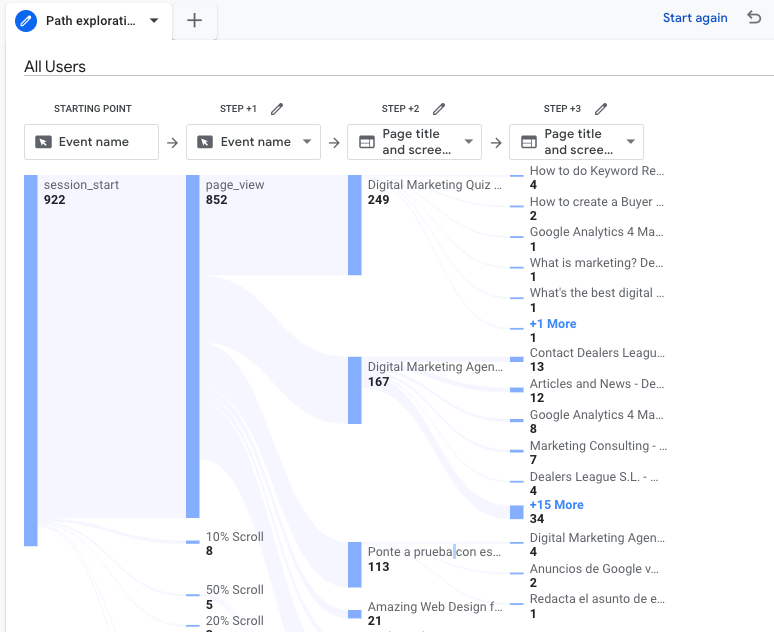Edit STEP +1 with pencil icon

pos(277,109)
